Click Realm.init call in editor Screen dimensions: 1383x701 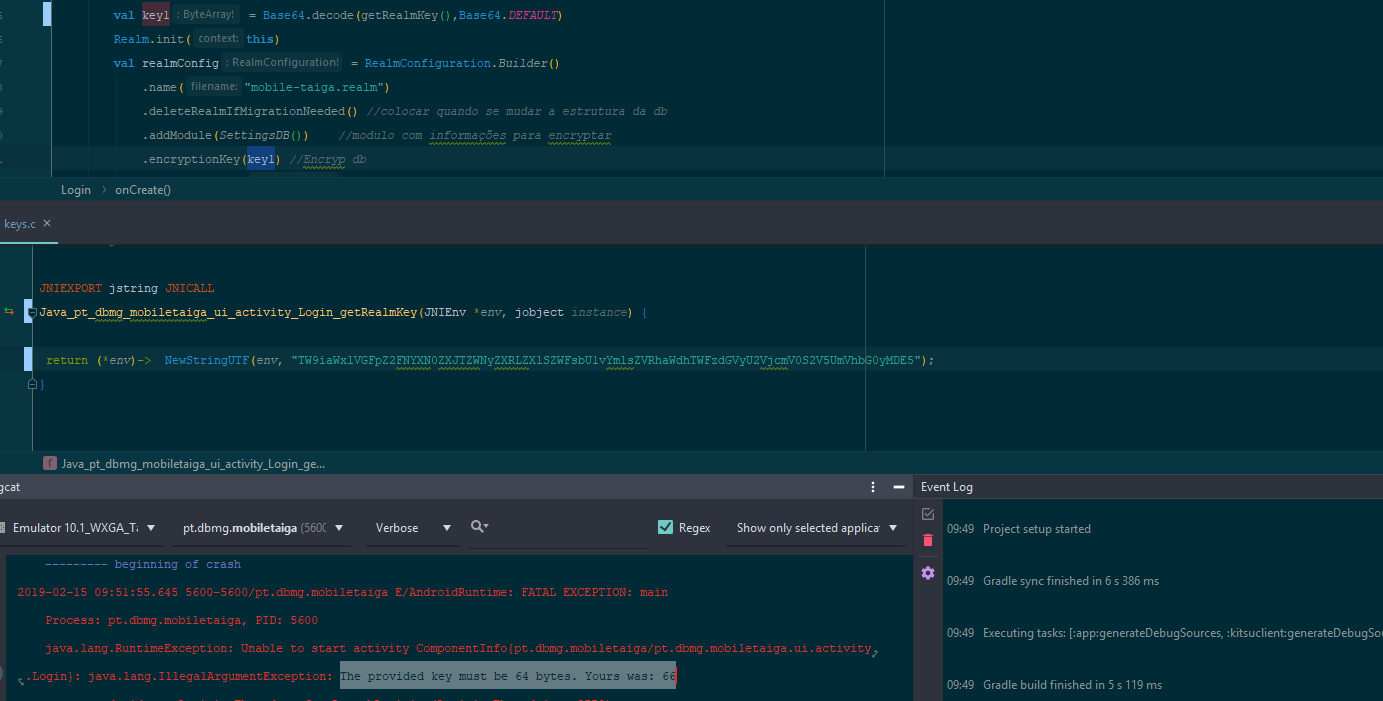148,39
